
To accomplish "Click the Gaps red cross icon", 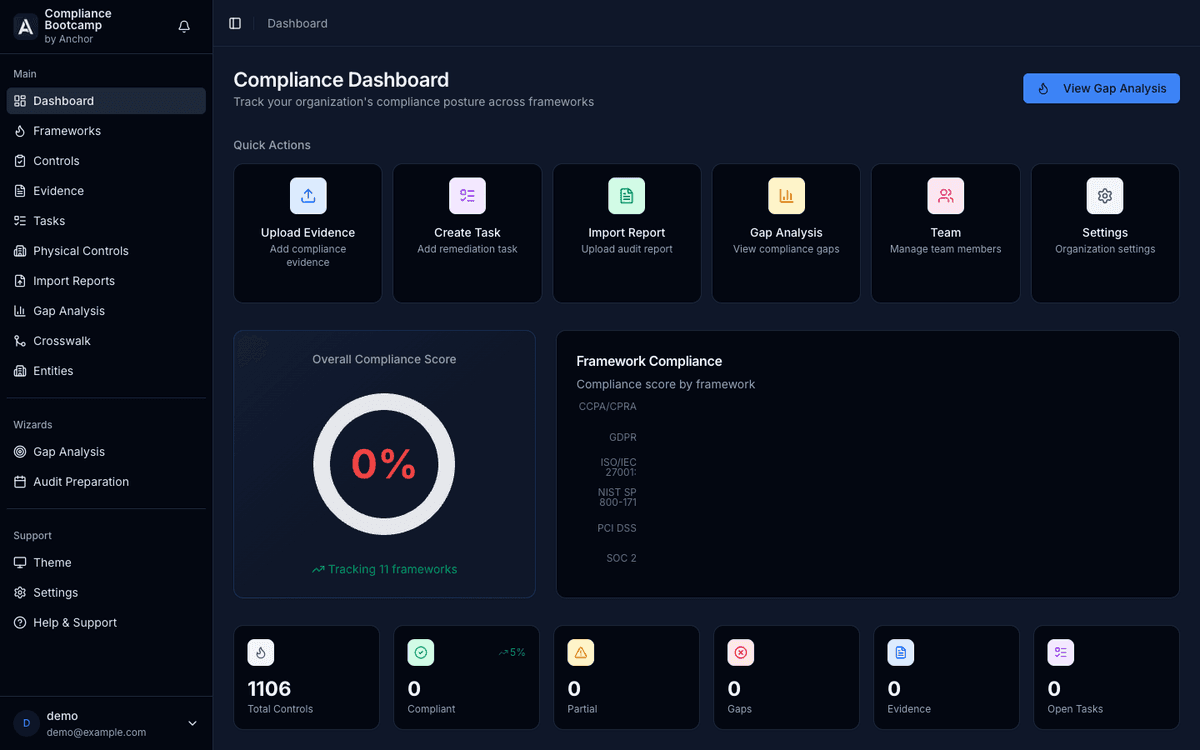I will (x=741, y=653).
